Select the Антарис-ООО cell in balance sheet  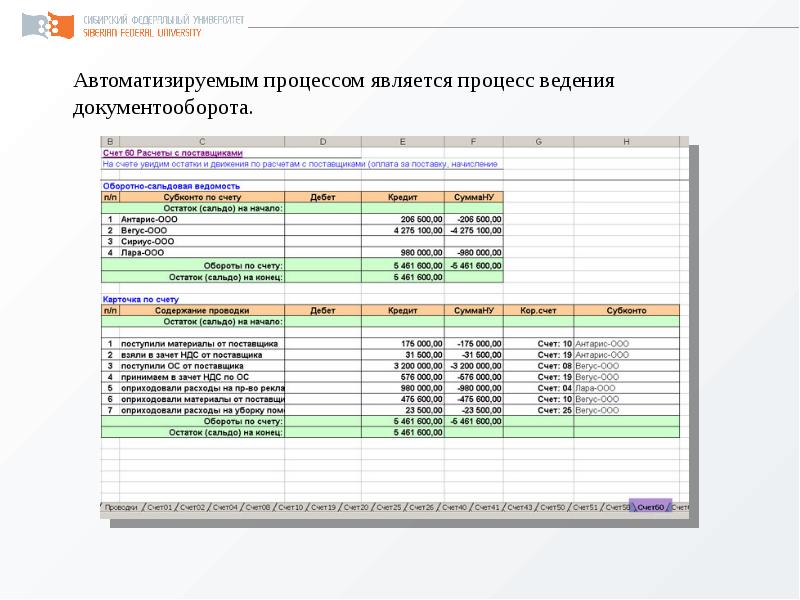pyautogui.click(x=148, y=219)
